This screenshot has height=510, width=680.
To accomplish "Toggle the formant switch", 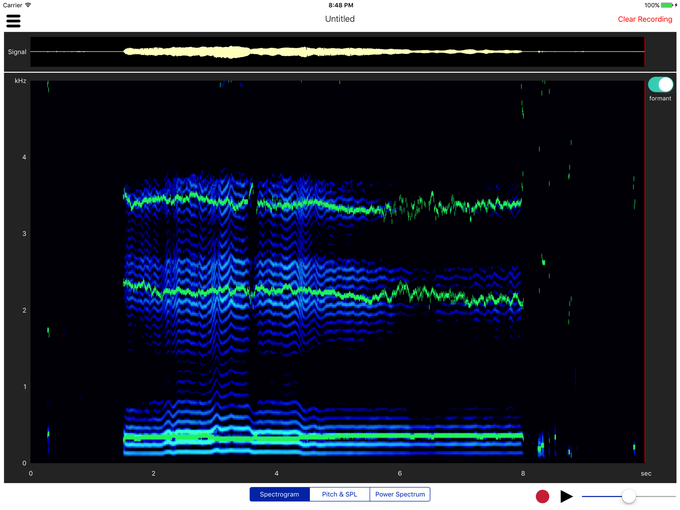I will click(x=660, y=86).
